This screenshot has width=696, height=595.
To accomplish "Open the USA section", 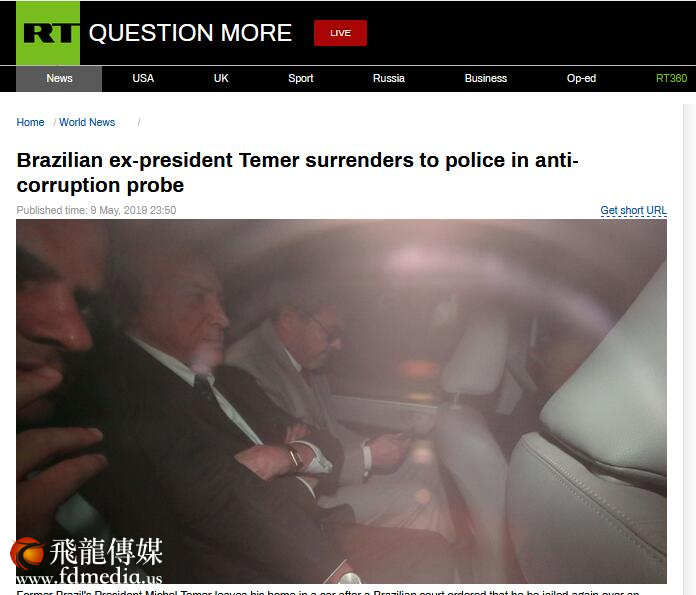I will [x=143, y=79].
